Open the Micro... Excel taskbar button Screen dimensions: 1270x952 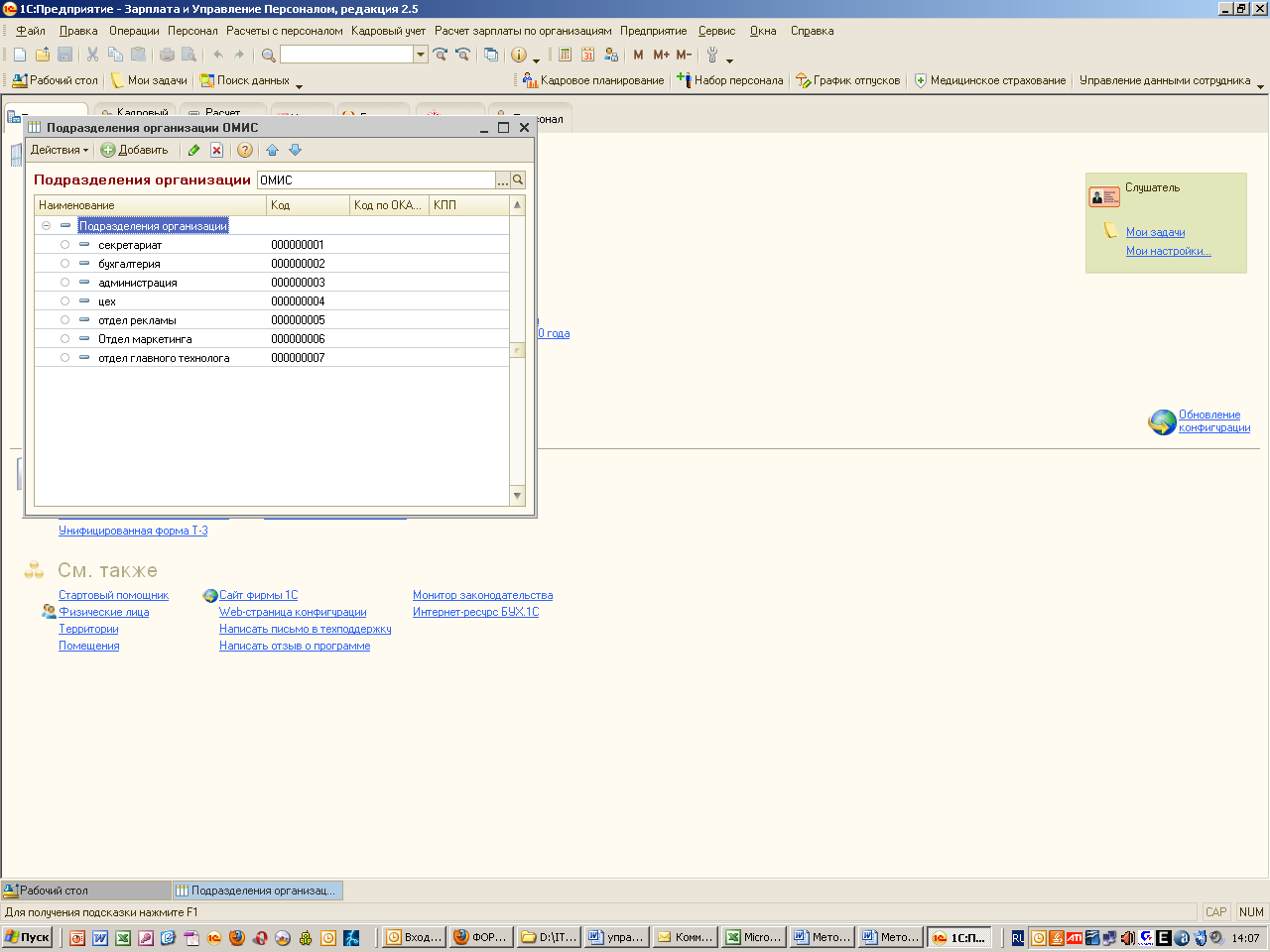[753, 937]
